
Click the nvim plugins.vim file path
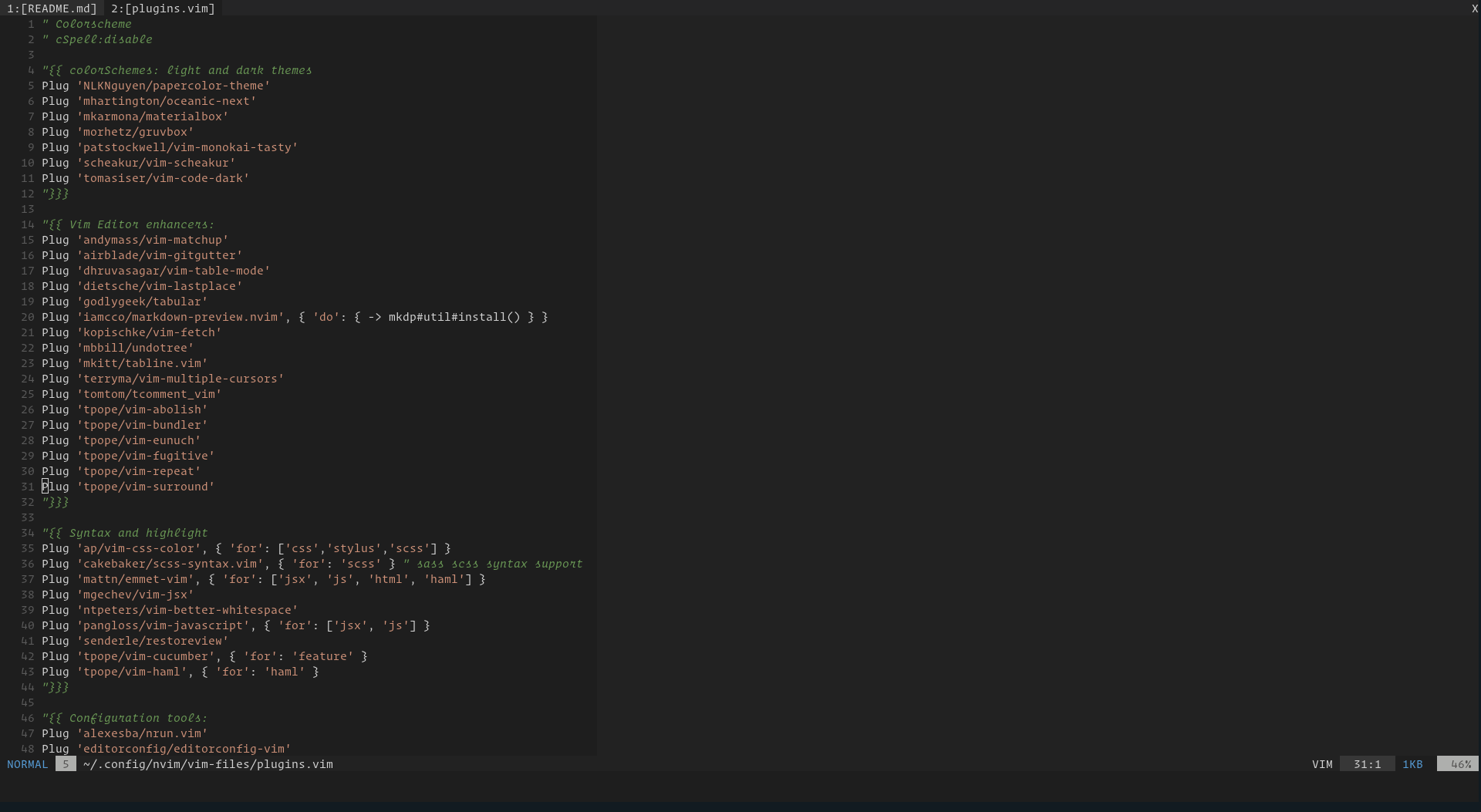(208, 764)
